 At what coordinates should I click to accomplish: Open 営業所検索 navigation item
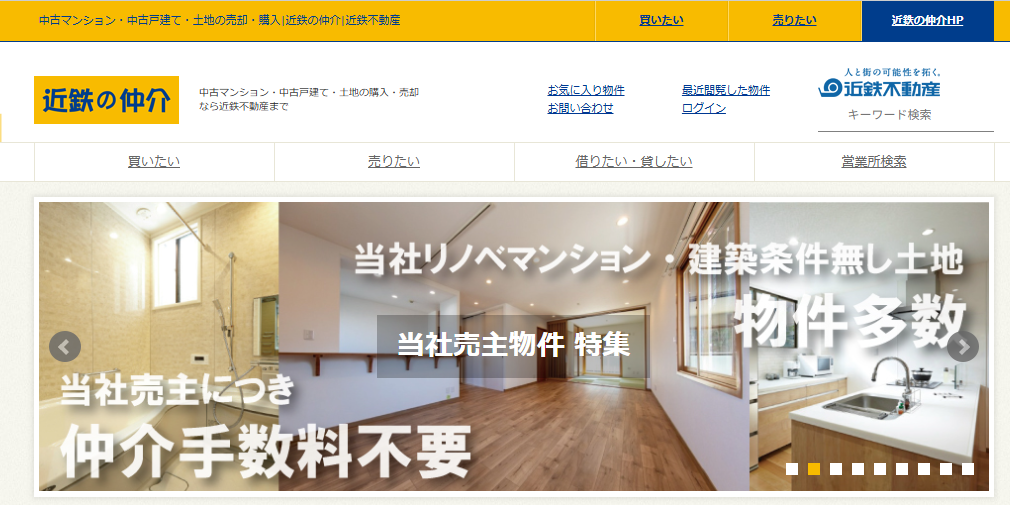point(874,162)
